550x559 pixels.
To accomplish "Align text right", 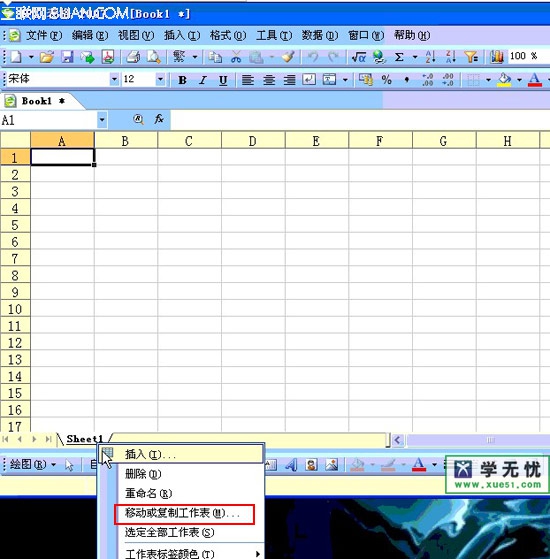I will (289, 80).
